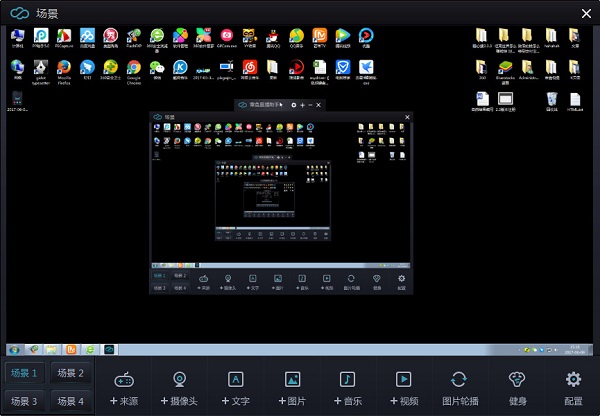Click the recycle bin in desktop preview
Viewport: 600px width, 416px height.
[553, 100]
